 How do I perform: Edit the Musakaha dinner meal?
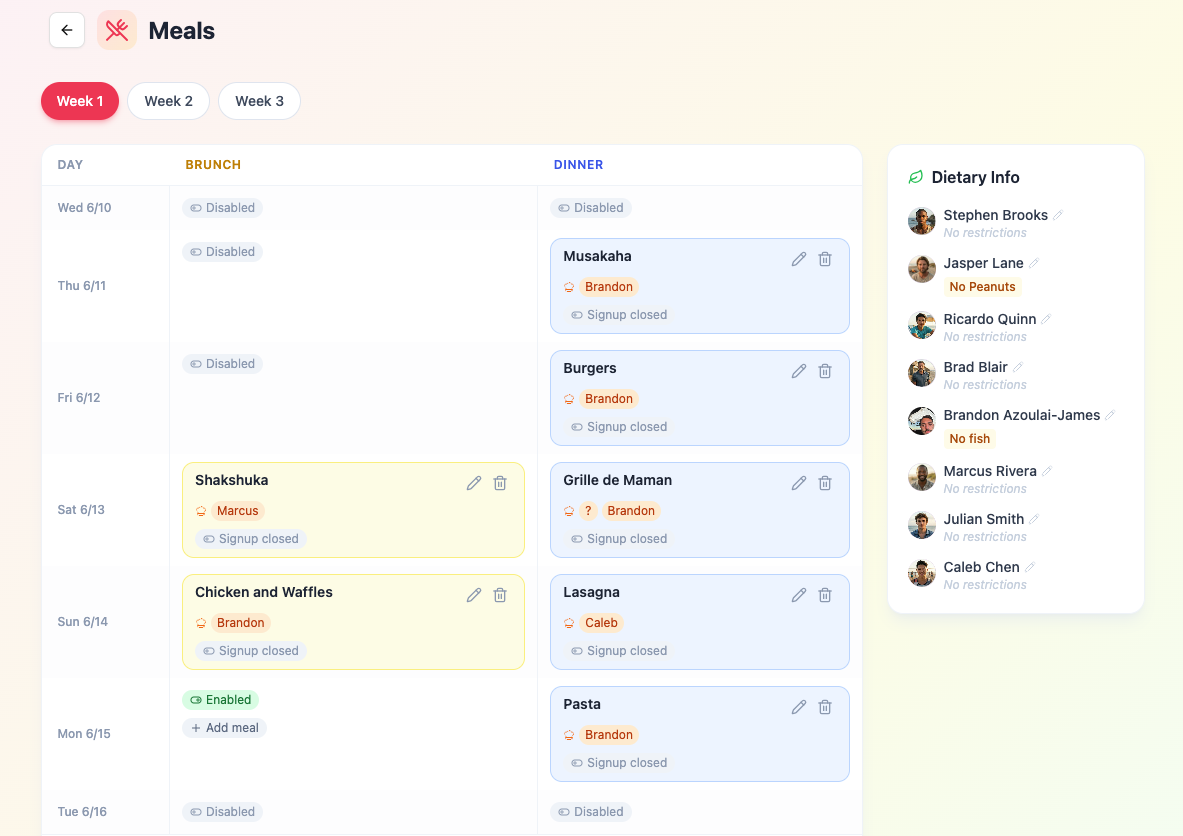[x=799, y=259]
